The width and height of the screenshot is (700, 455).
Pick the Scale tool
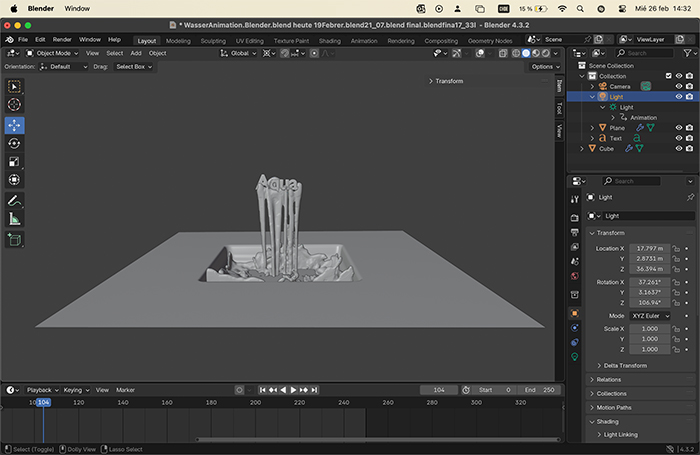(x=15, y=161)
